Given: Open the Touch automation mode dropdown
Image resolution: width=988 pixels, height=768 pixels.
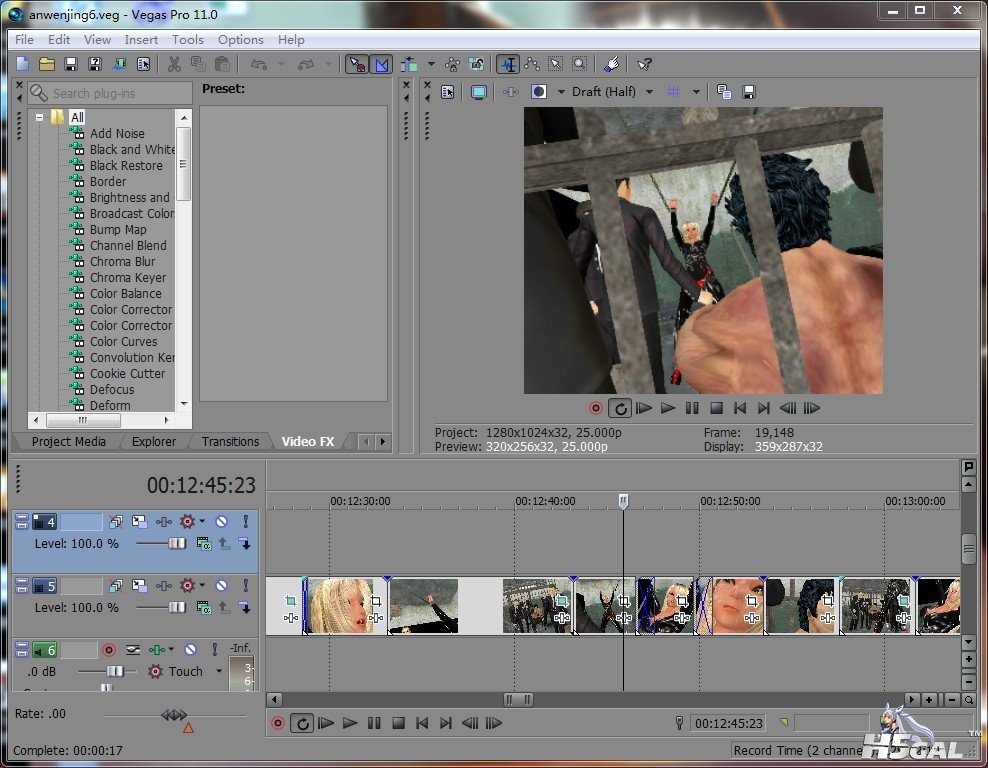Looking at the screenshot, I should 219,671.
